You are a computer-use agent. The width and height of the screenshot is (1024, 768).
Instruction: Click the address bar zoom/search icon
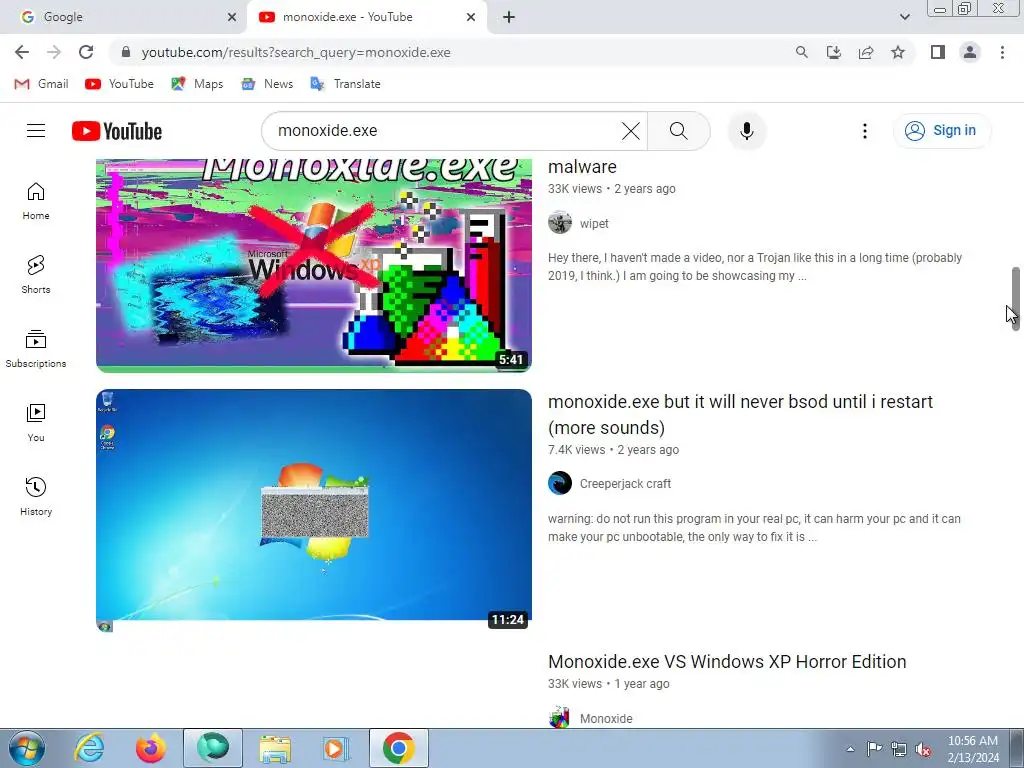(801, 52)
